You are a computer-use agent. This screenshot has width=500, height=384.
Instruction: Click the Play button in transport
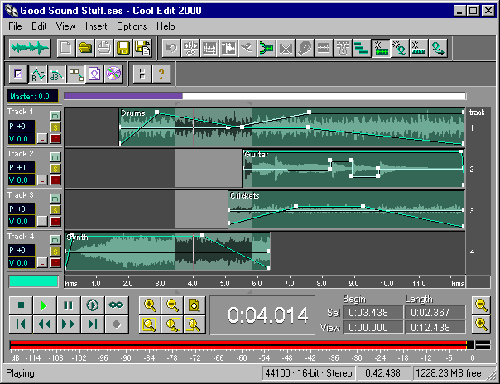click(44, 305)
